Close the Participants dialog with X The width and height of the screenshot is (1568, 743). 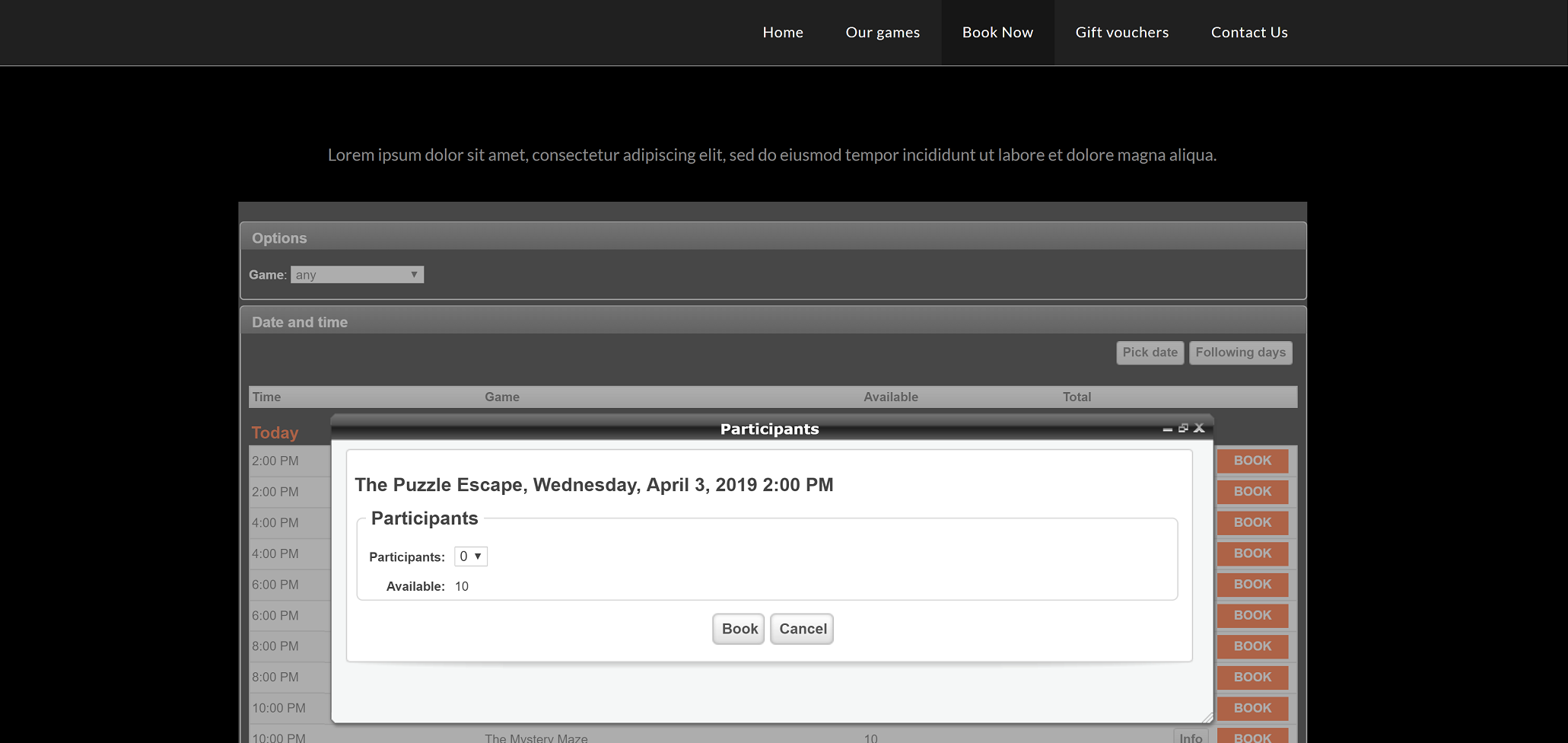(1200, 428)
